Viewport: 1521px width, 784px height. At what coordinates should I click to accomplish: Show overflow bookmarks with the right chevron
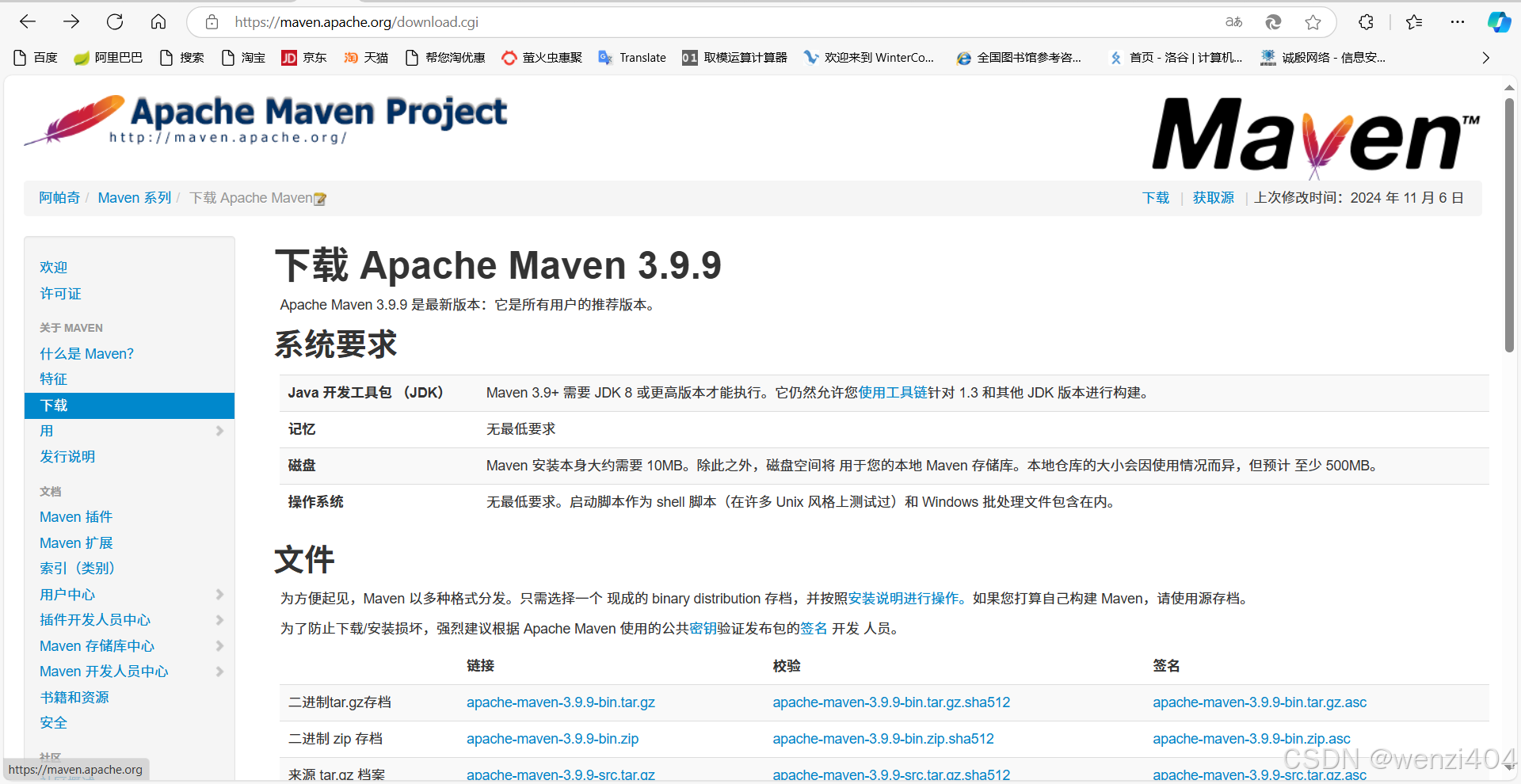point(1486,57)
